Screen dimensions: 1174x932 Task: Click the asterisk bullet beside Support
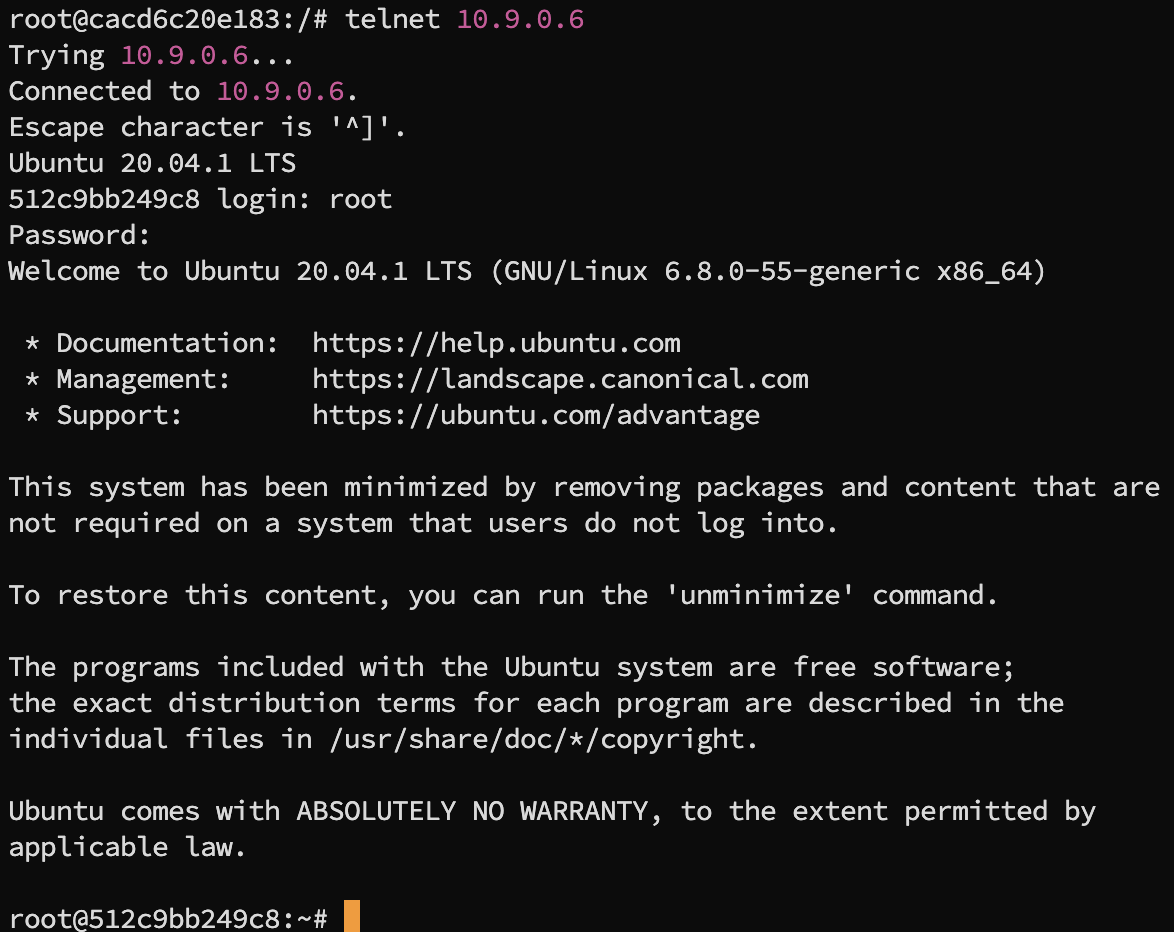coord(32,415)
